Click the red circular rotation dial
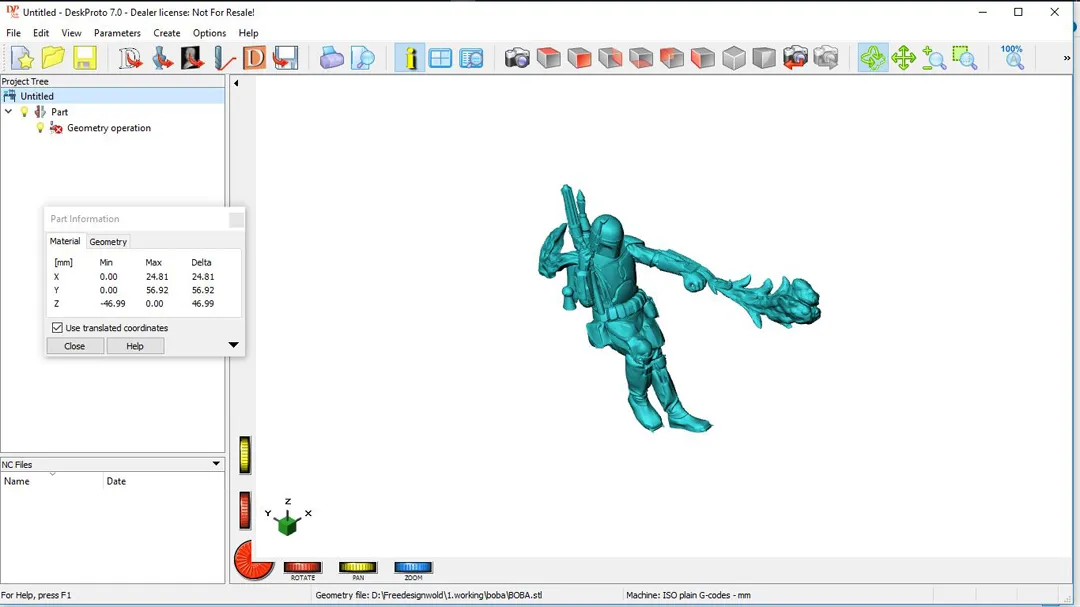Image resolution: width=1080 pixels, height=607 pixels. [x=253, y=559]
